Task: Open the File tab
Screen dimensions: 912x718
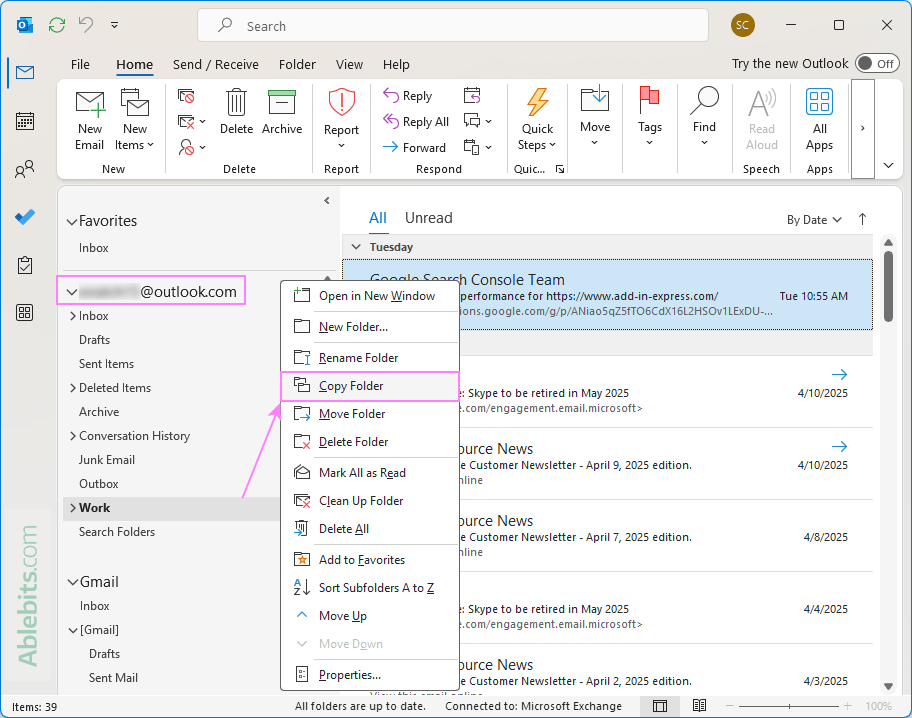Action: tap(80, 64)
